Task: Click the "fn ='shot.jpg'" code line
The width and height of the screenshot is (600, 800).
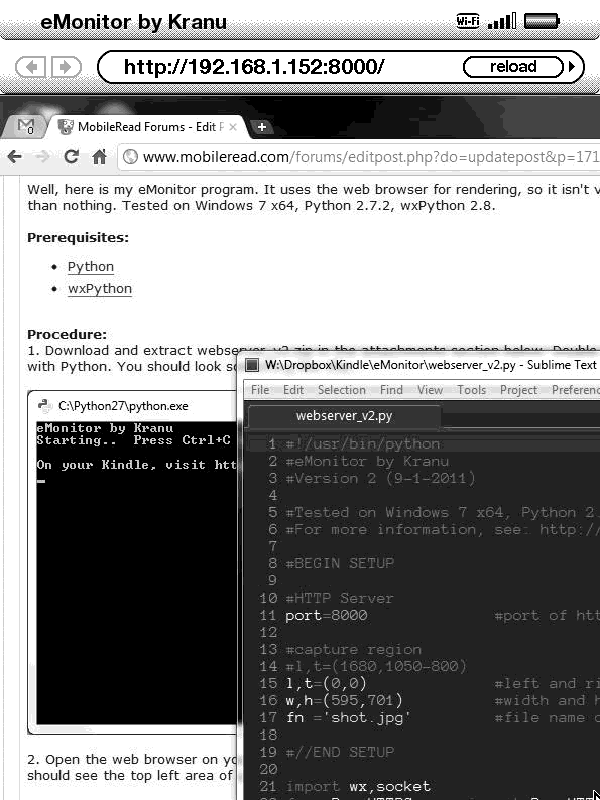Action: pos(348,718)
